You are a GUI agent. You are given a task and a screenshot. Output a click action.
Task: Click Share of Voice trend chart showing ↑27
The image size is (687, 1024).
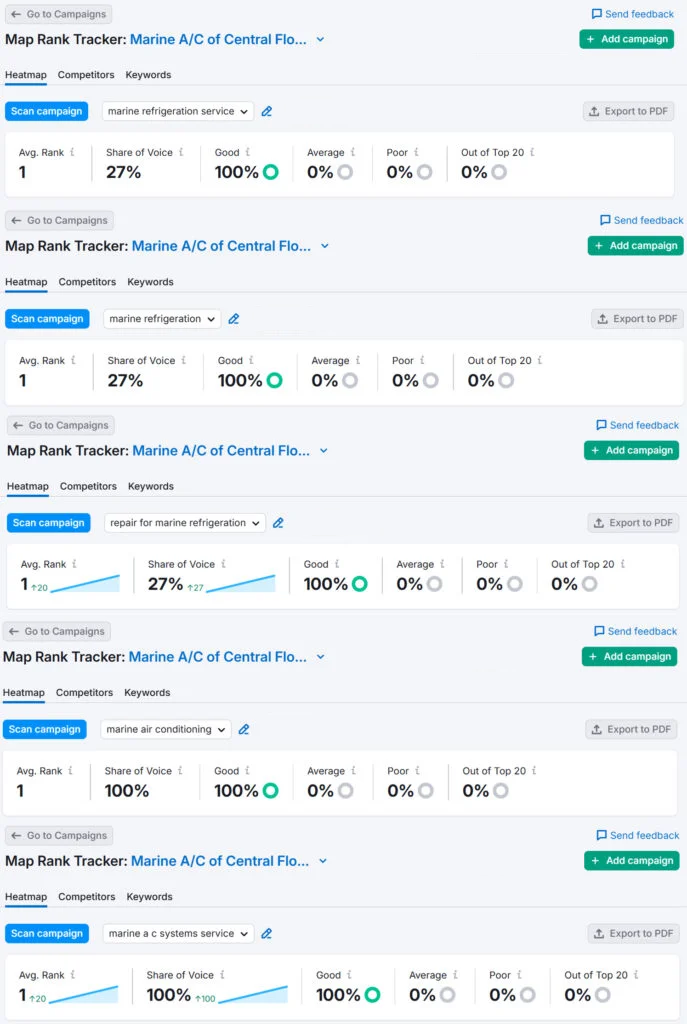click(x=241, y=583)
